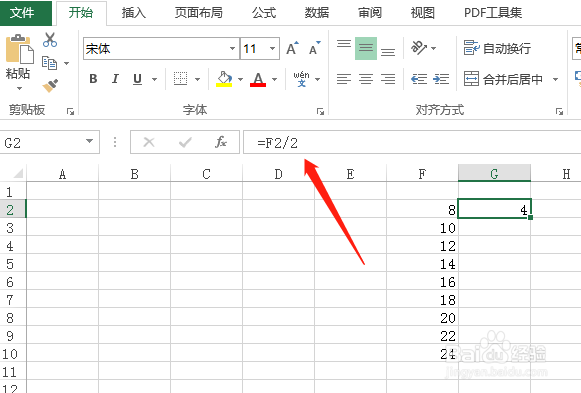This screenshot has width=581, height=393.
Task: Open alignment group dialog launcher
Action: 559,111
